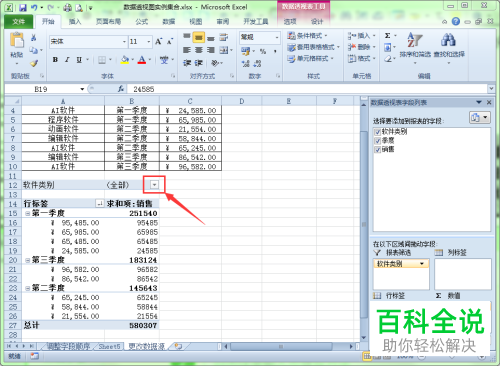500x366 pixels.
Task: Open the 软件类别 report filter field dropdown
Action: coord(422,264)
